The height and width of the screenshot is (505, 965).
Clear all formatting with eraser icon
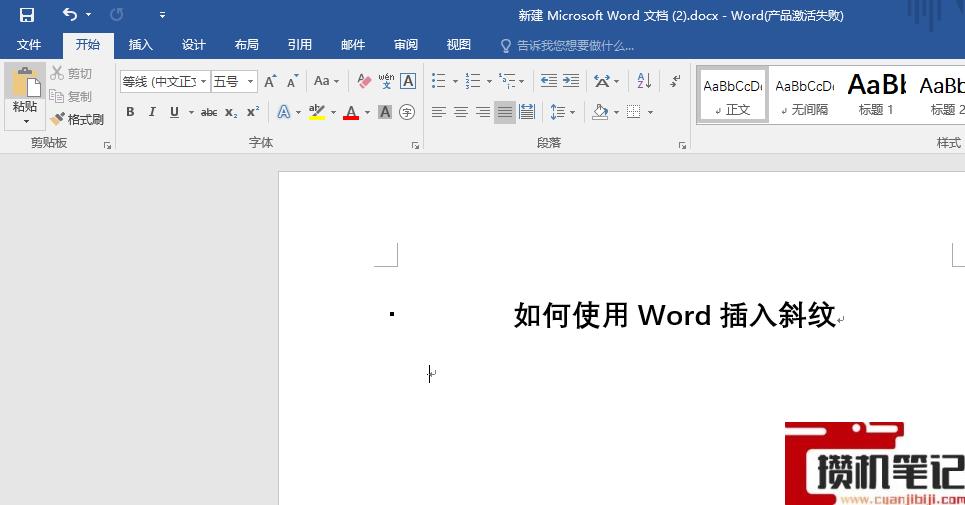click(x=364, y=81)
